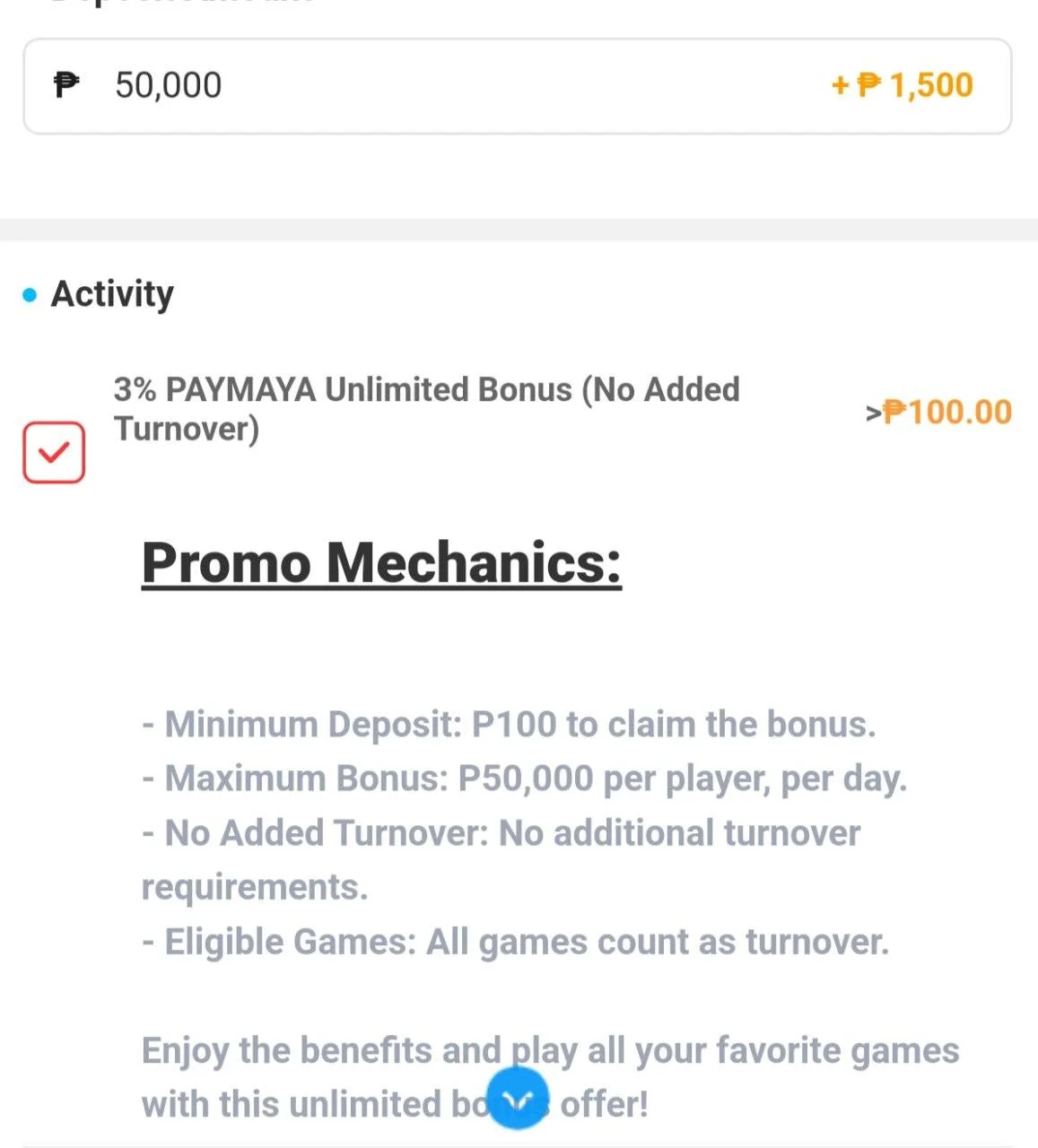Uncheck the 3% PAYMAYA Unlimited Bonus checkbox
Image resolution: width=1038 pixels, height=1148 pixels.
point(54,452)
